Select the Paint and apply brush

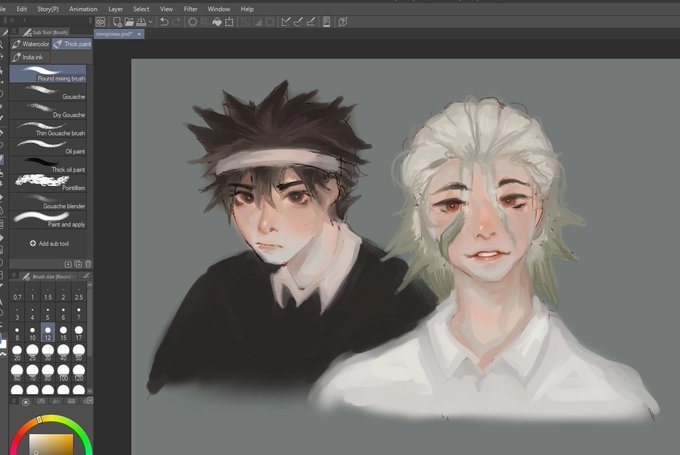[x=48, y=219]
